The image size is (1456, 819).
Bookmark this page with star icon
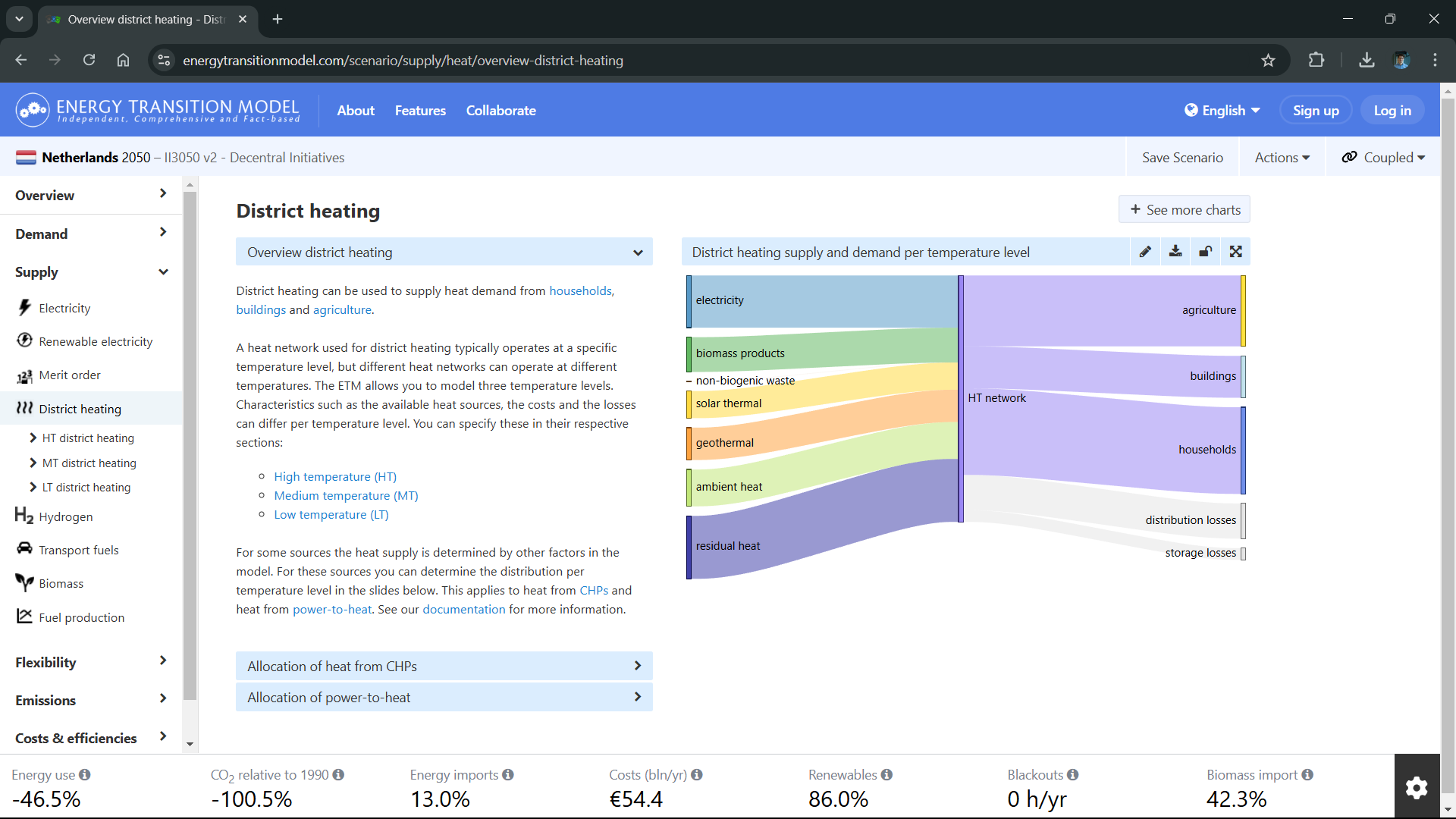pos(1268,61)
